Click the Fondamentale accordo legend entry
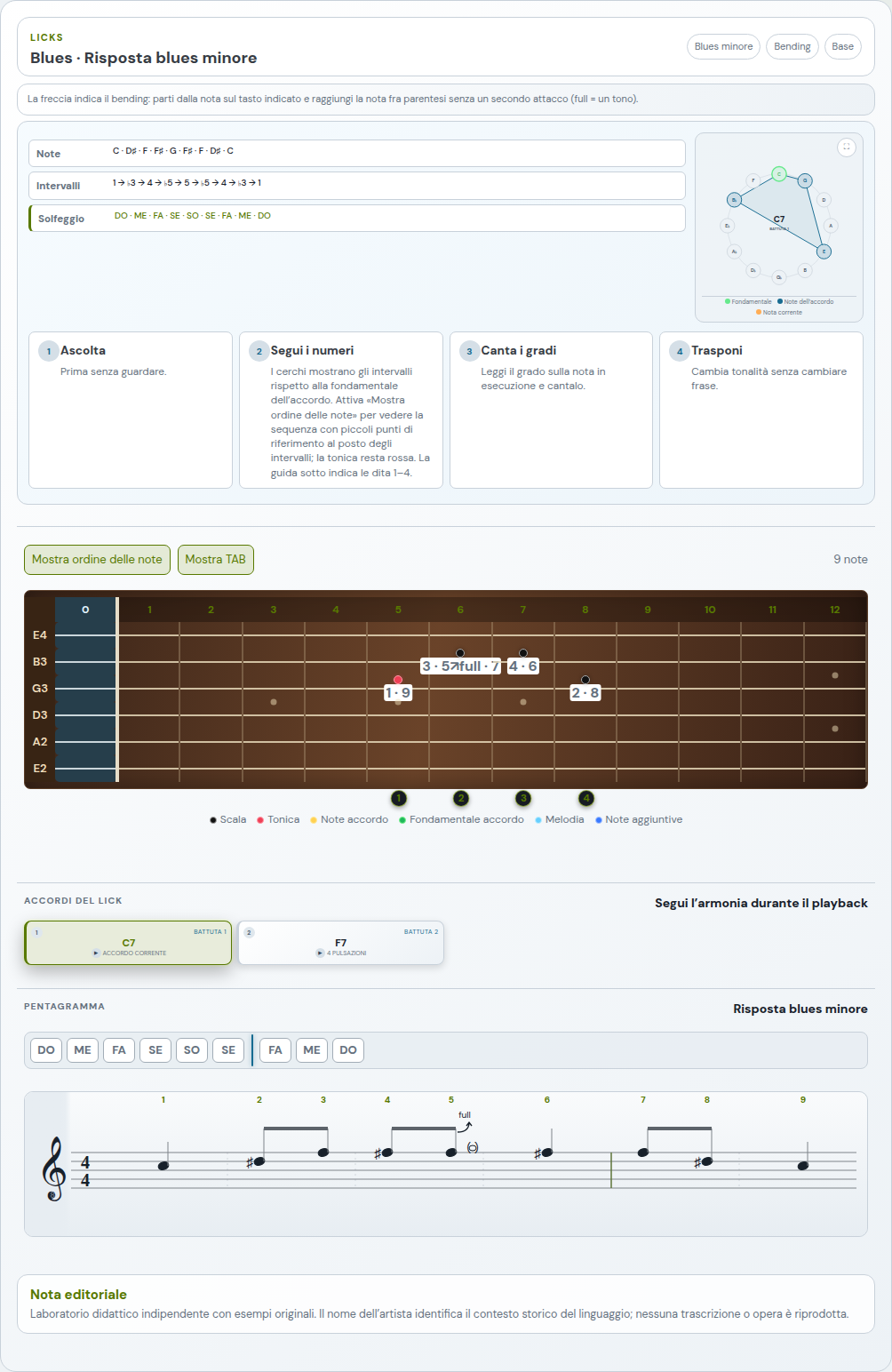892x1372 pixels. (x=461, y=820)
